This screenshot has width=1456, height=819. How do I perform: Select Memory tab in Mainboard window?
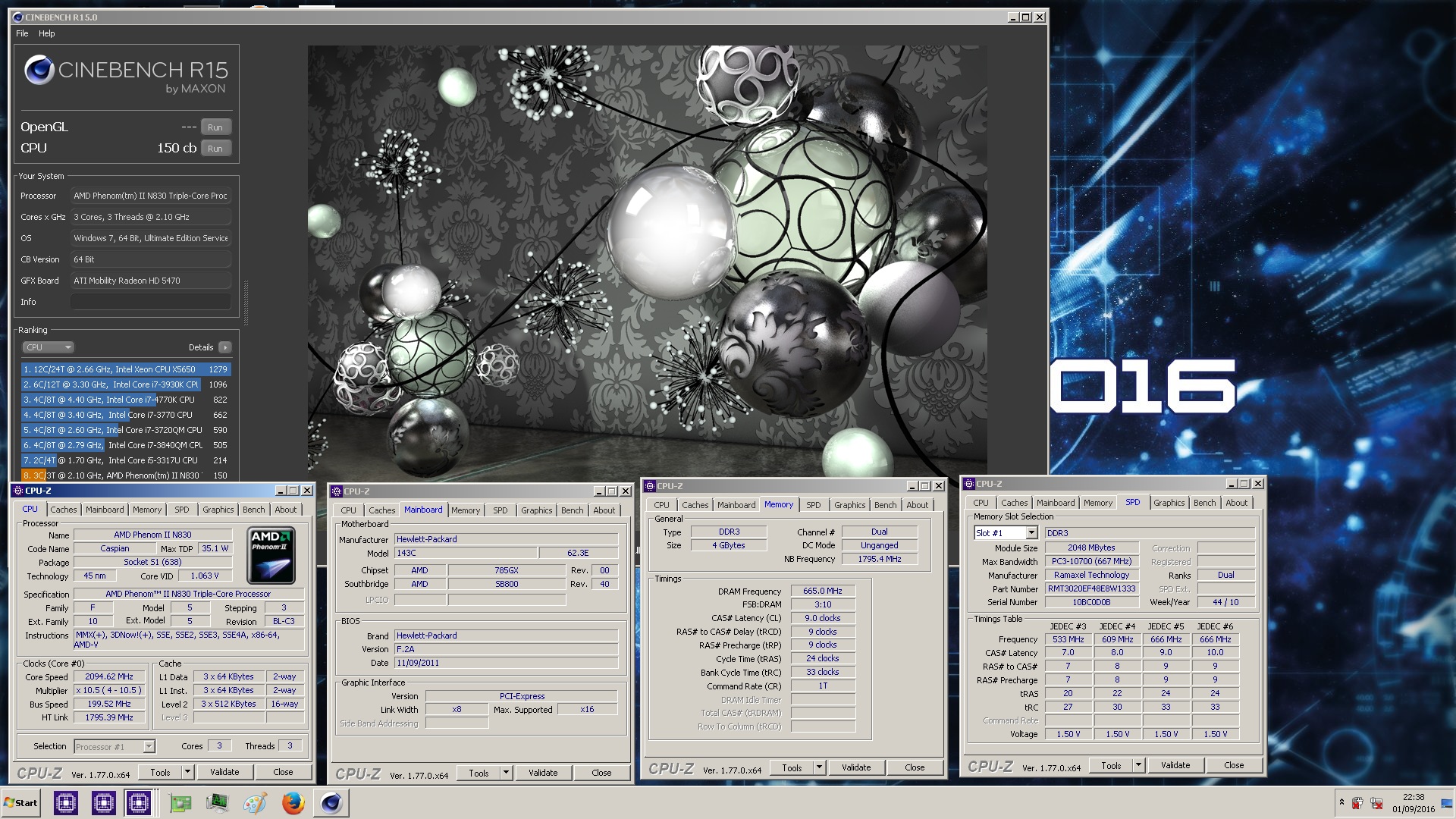pyautogui.click(x=466, y=510)
